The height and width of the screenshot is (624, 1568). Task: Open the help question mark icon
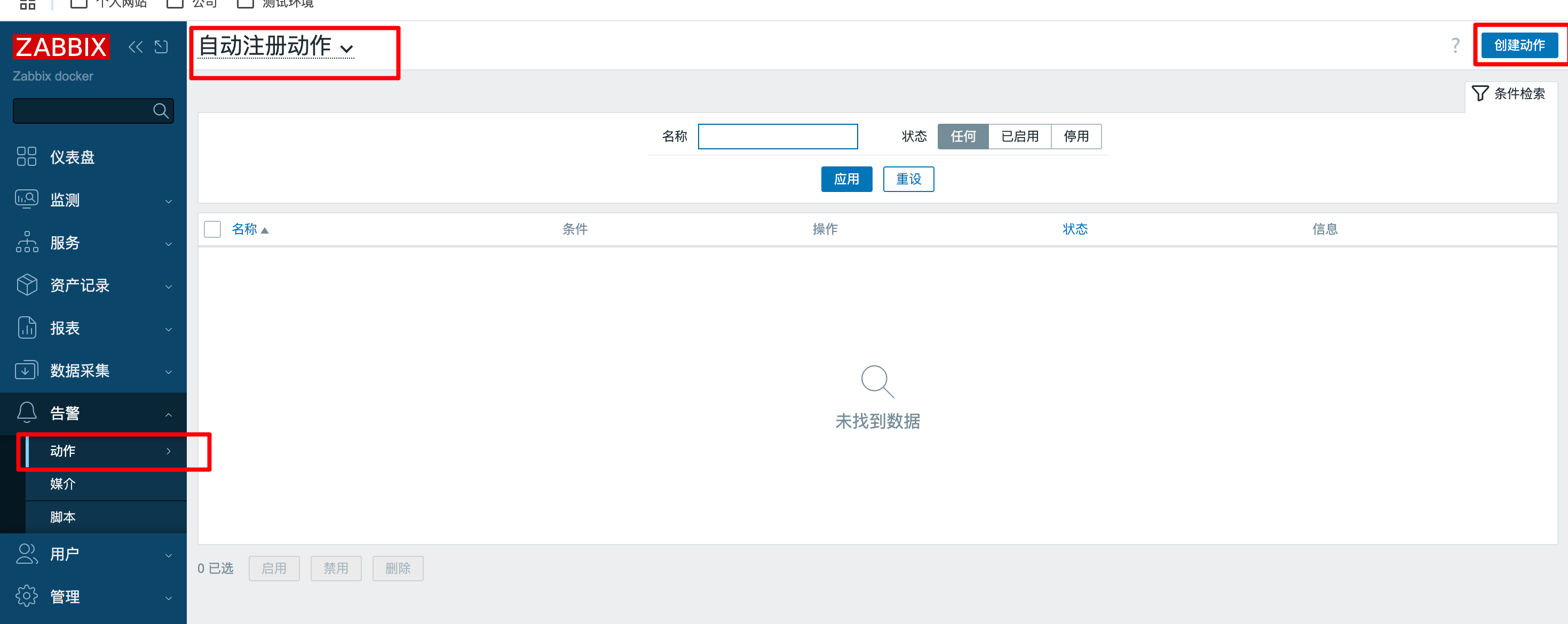coord(1455,45)
